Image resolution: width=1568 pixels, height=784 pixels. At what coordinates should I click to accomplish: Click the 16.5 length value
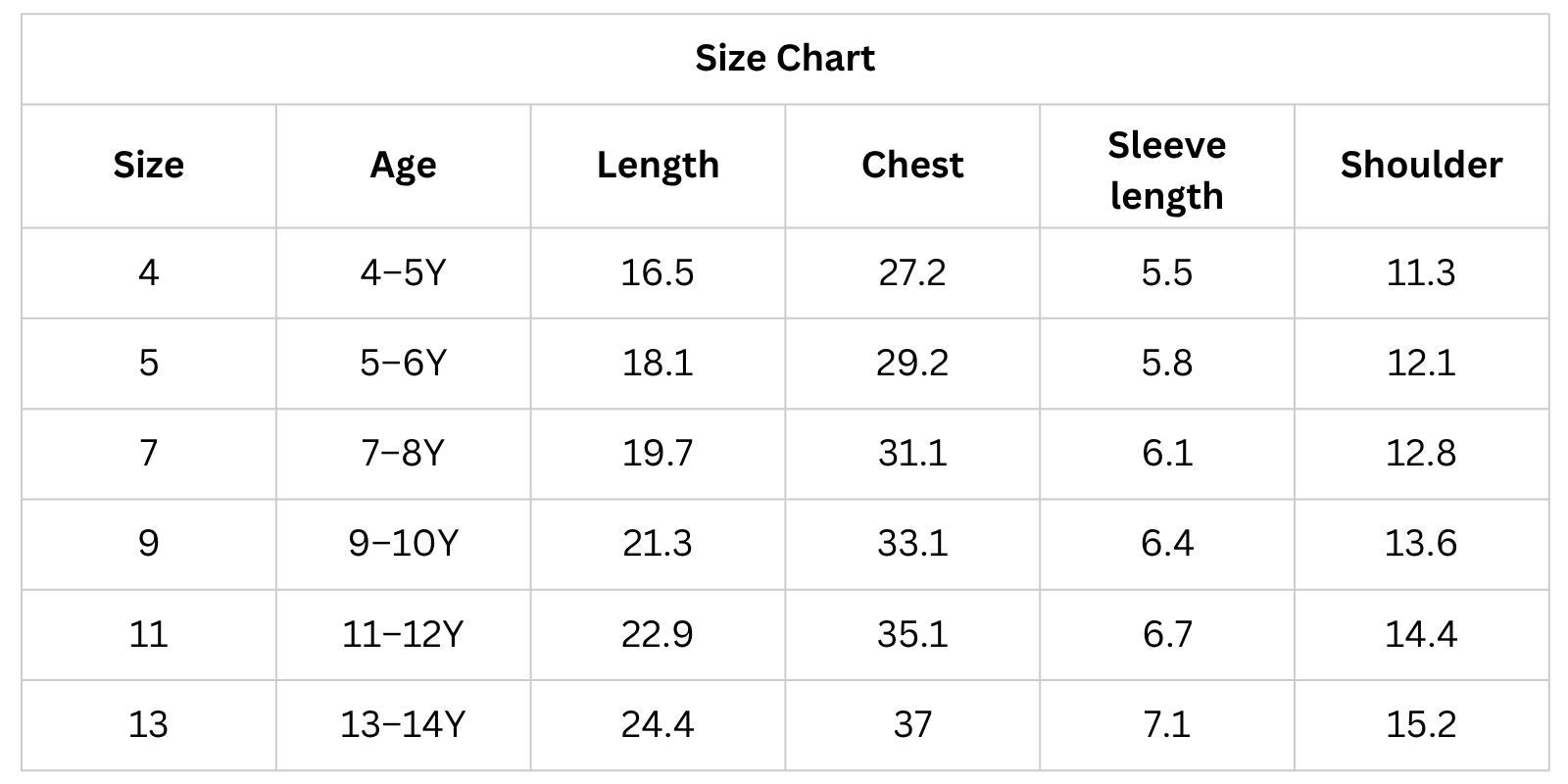click(658, 271)
